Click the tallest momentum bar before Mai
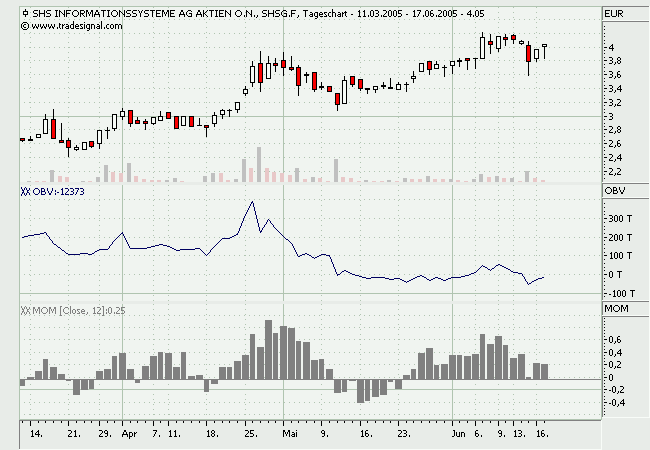The height and width of the screenshot is (450, 650). tap(268, 349)
